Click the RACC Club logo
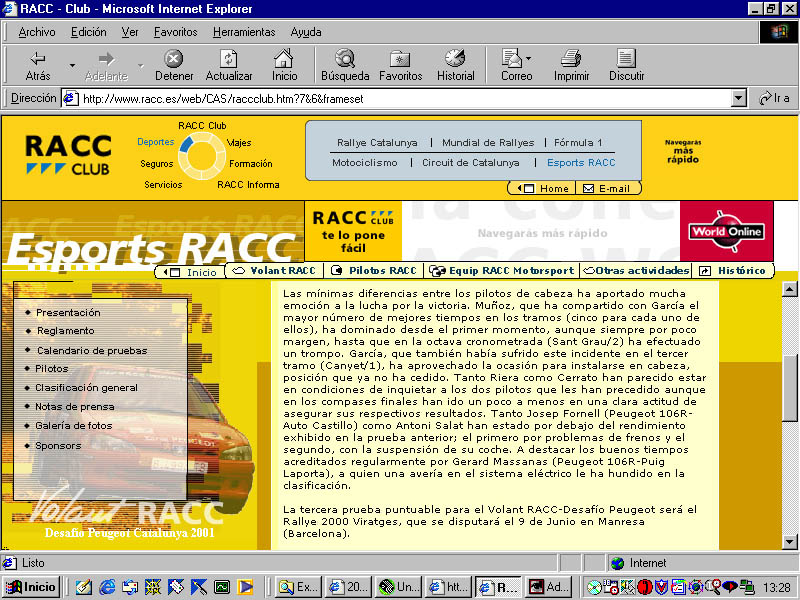This screenshot has height=600, width=800. tap(68, 155)
